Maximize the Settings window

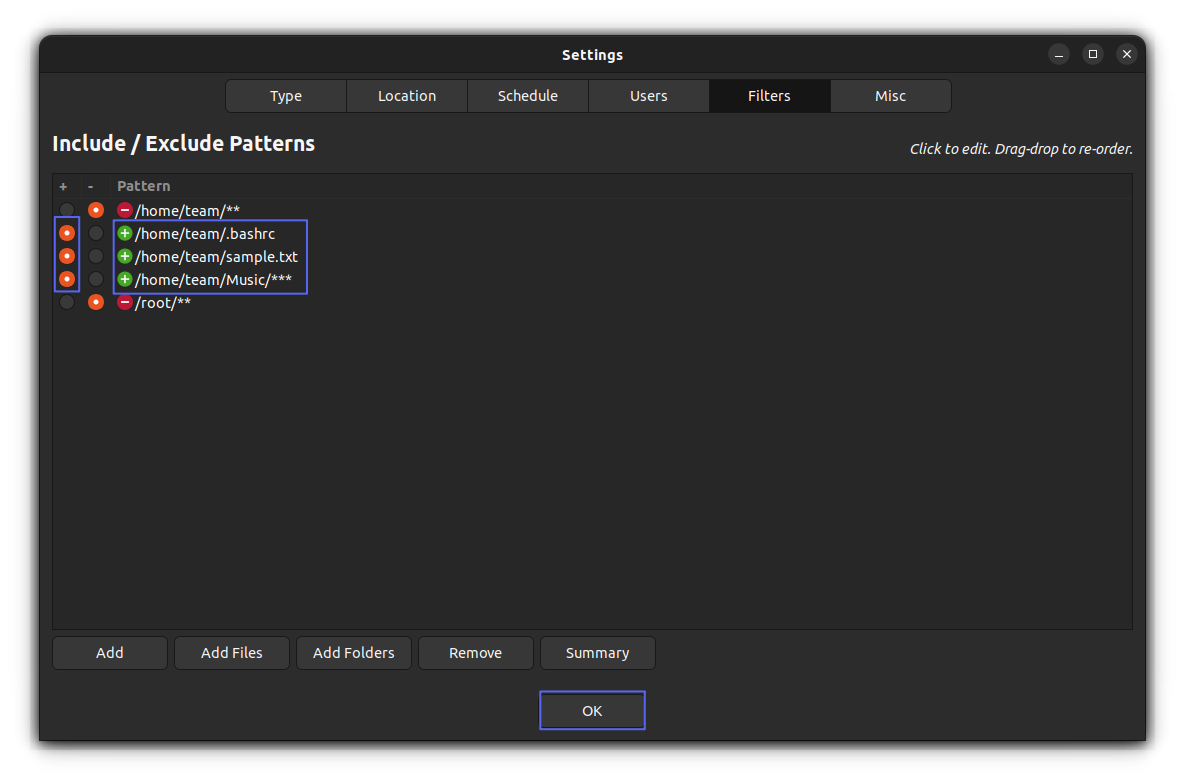(x=1093, y=54)
